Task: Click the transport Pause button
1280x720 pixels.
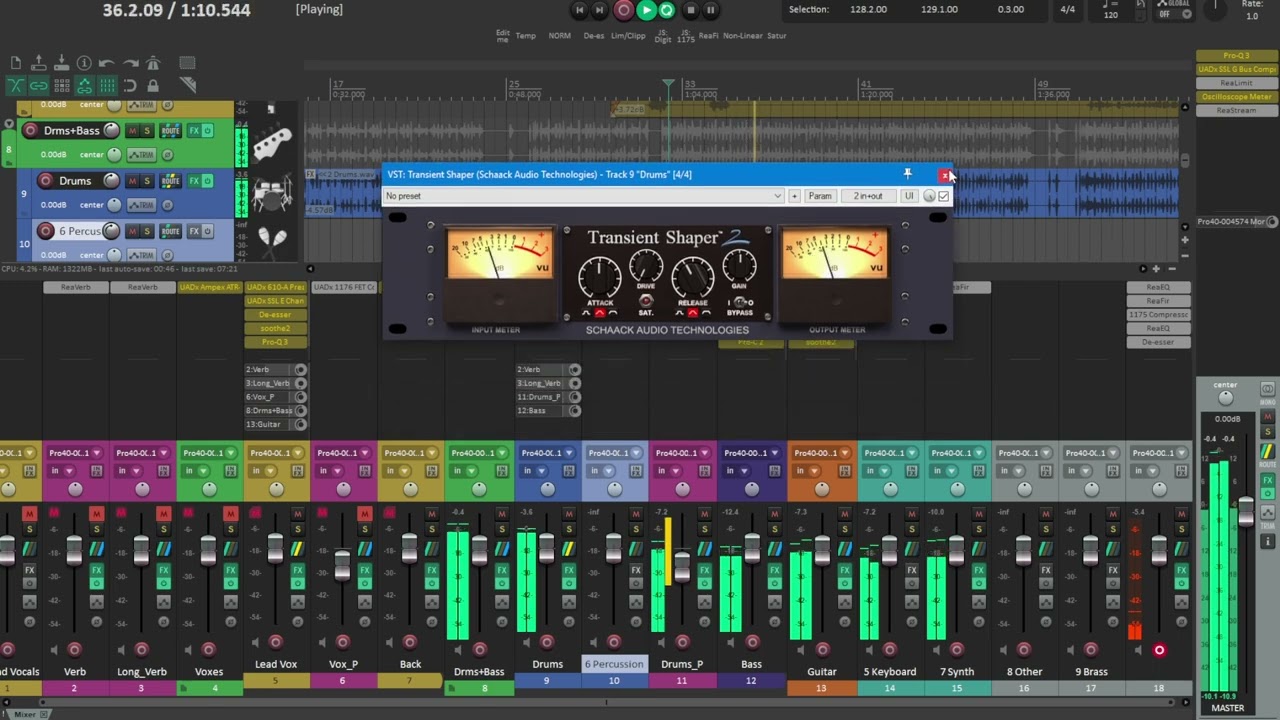Action: (711, 10)
